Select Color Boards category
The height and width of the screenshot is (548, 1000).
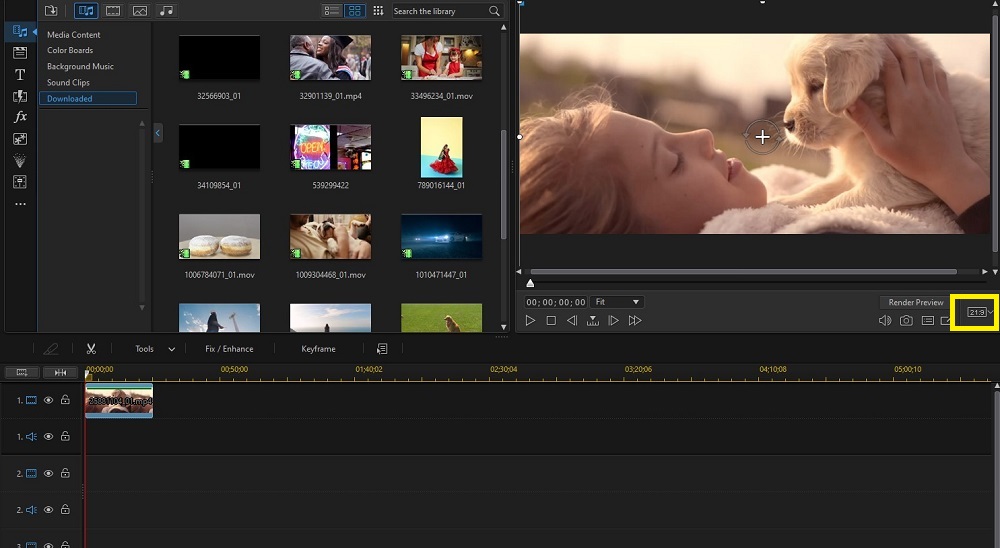pyautogui.click(x=70, y=50)
